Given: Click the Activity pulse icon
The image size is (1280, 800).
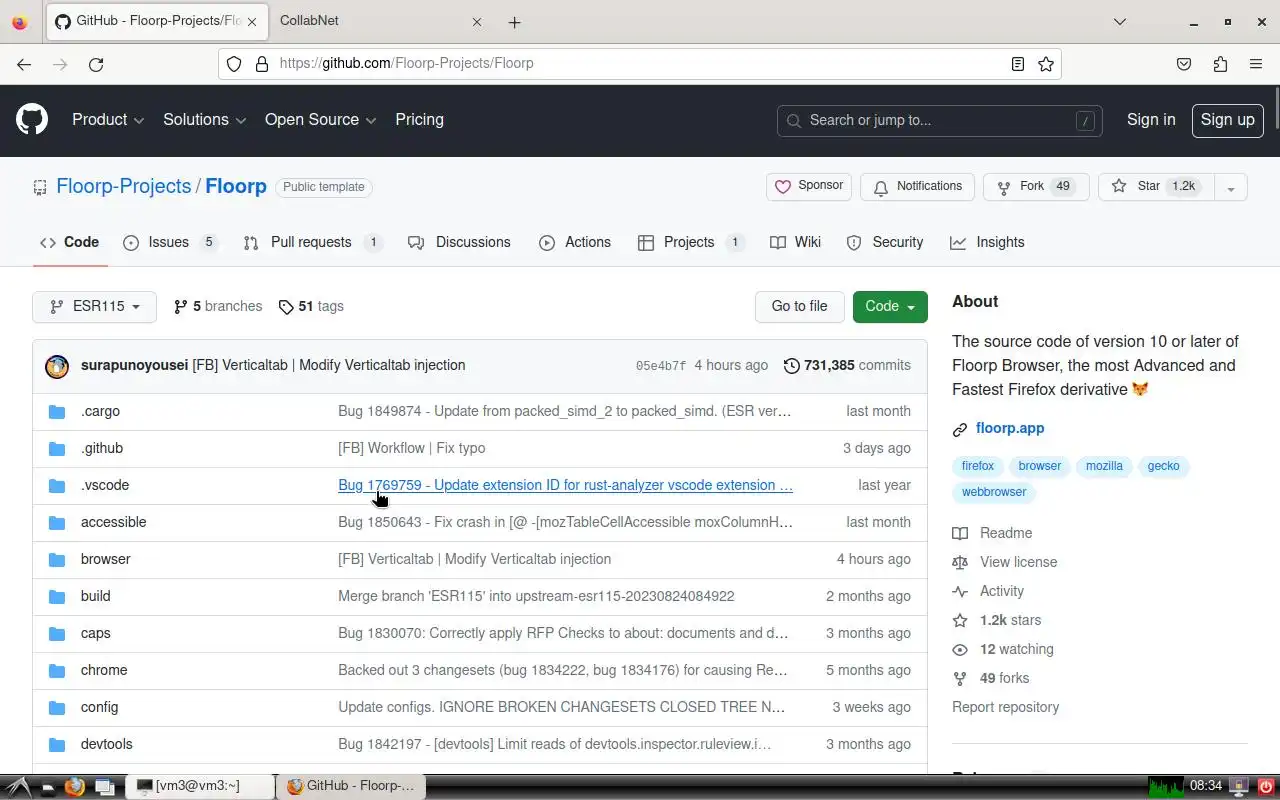Looking at the screenshot, I should coord(960,591).
